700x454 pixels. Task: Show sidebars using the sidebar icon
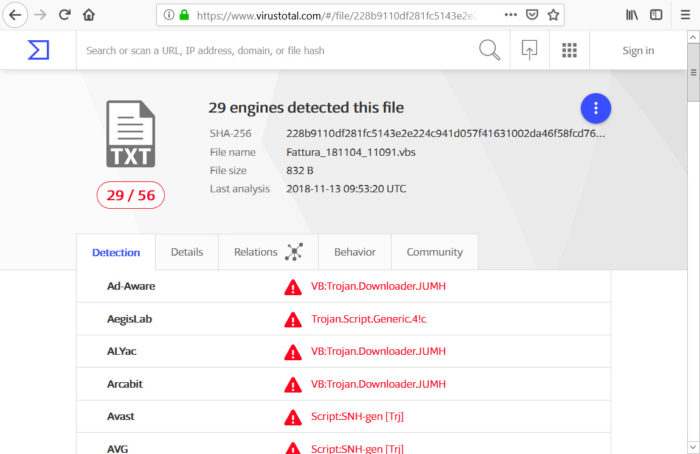(656, 15)
